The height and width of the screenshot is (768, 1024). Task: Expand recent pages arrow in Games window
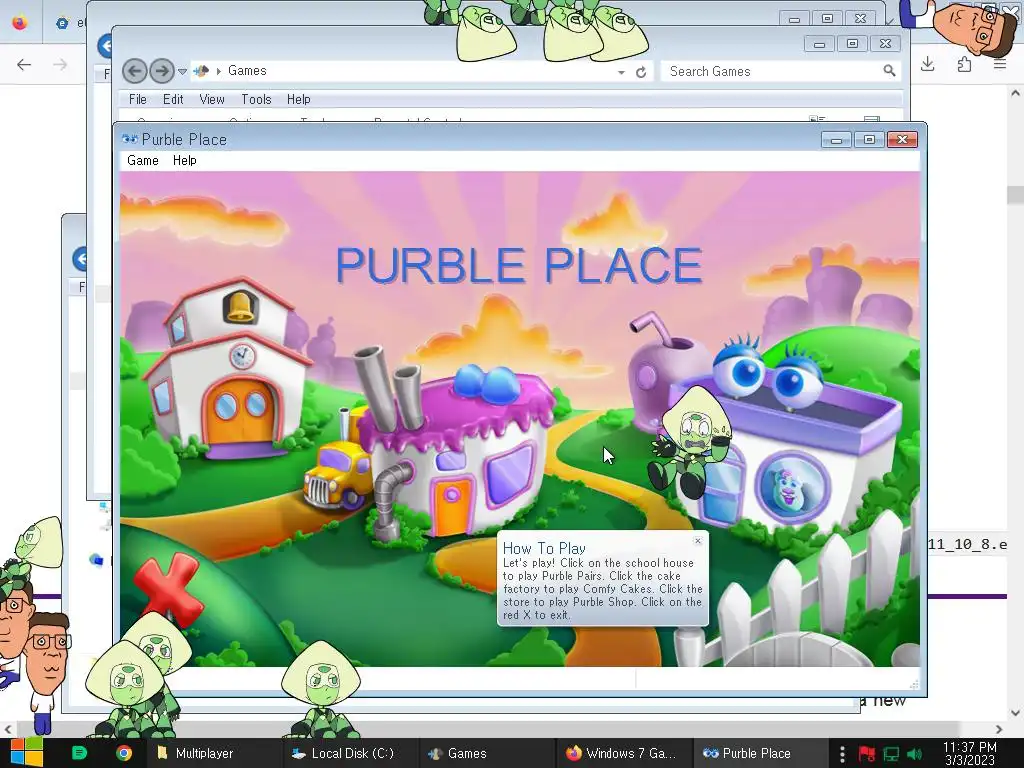click(x=182, y=71)
